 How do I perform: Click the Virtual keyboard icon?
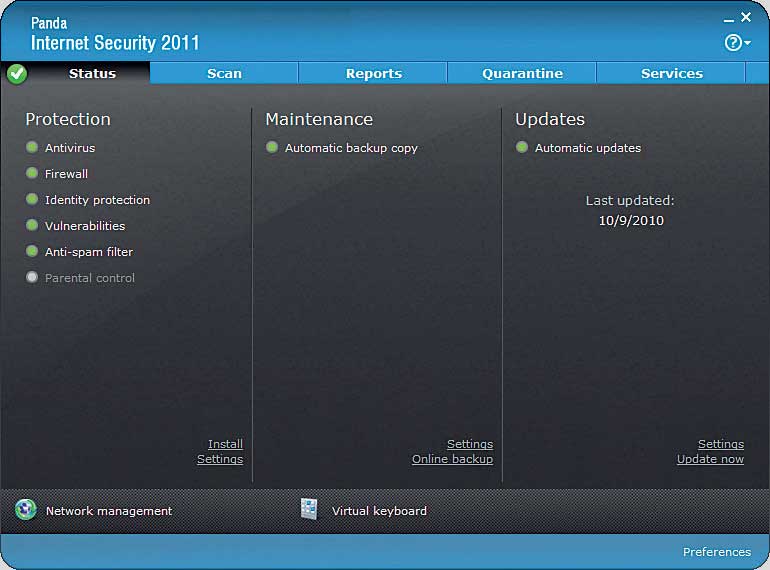309,509
